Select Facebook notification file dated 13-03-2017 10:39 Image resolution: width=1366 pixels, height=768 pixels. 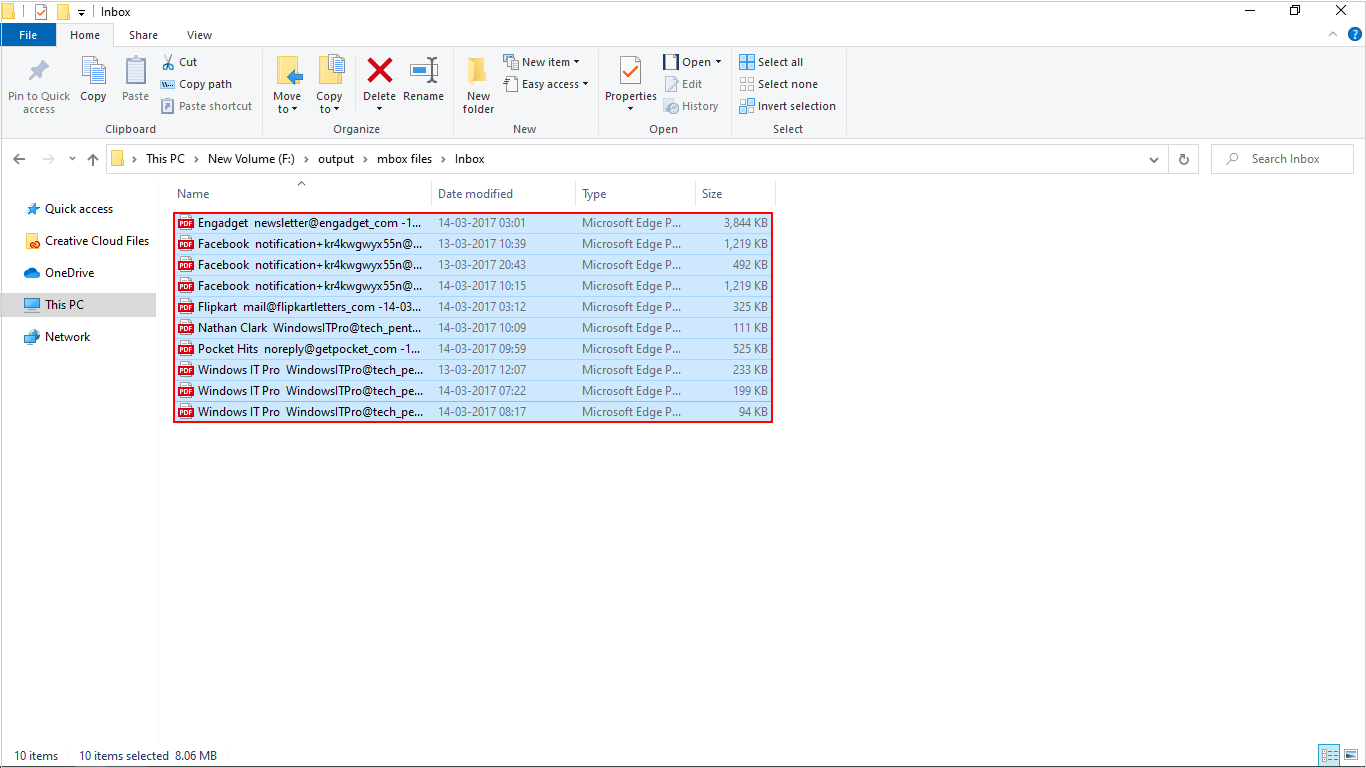click(x=473, y=244)
